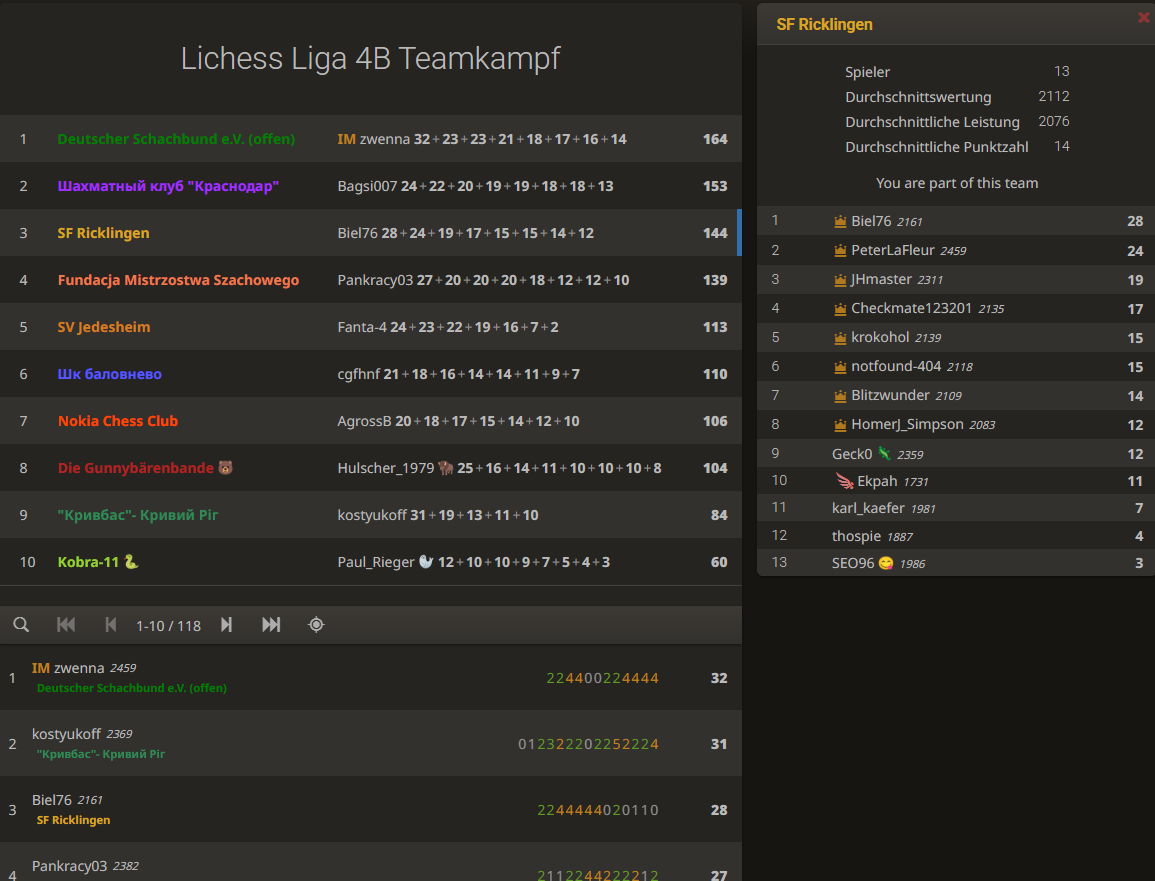The height and width of the screenshot is (881, 1155).
Task: Open Geck0's player entry in team panel
Action: 852,454
